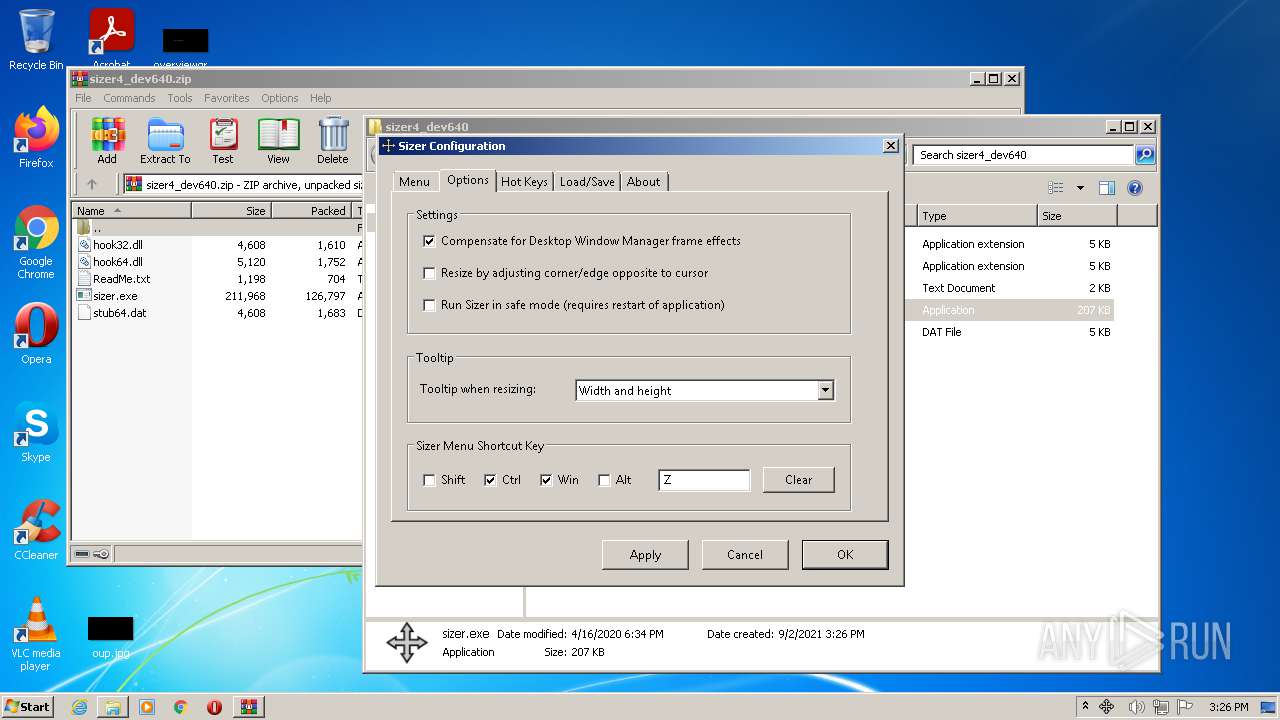This screenshot has width=1280, height=720.
Task: Click WinRAR icon in the taskbar
Action: [249, 707]
